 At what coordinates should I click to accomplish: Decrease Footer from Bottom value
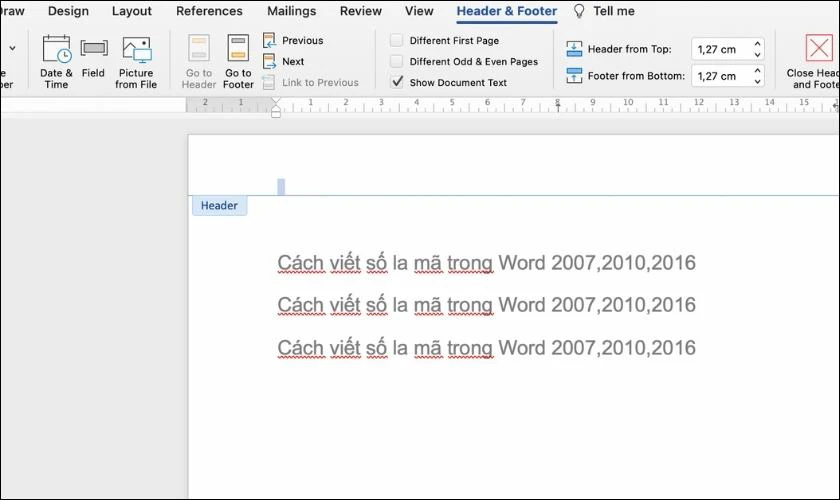[x=757, y=81]
